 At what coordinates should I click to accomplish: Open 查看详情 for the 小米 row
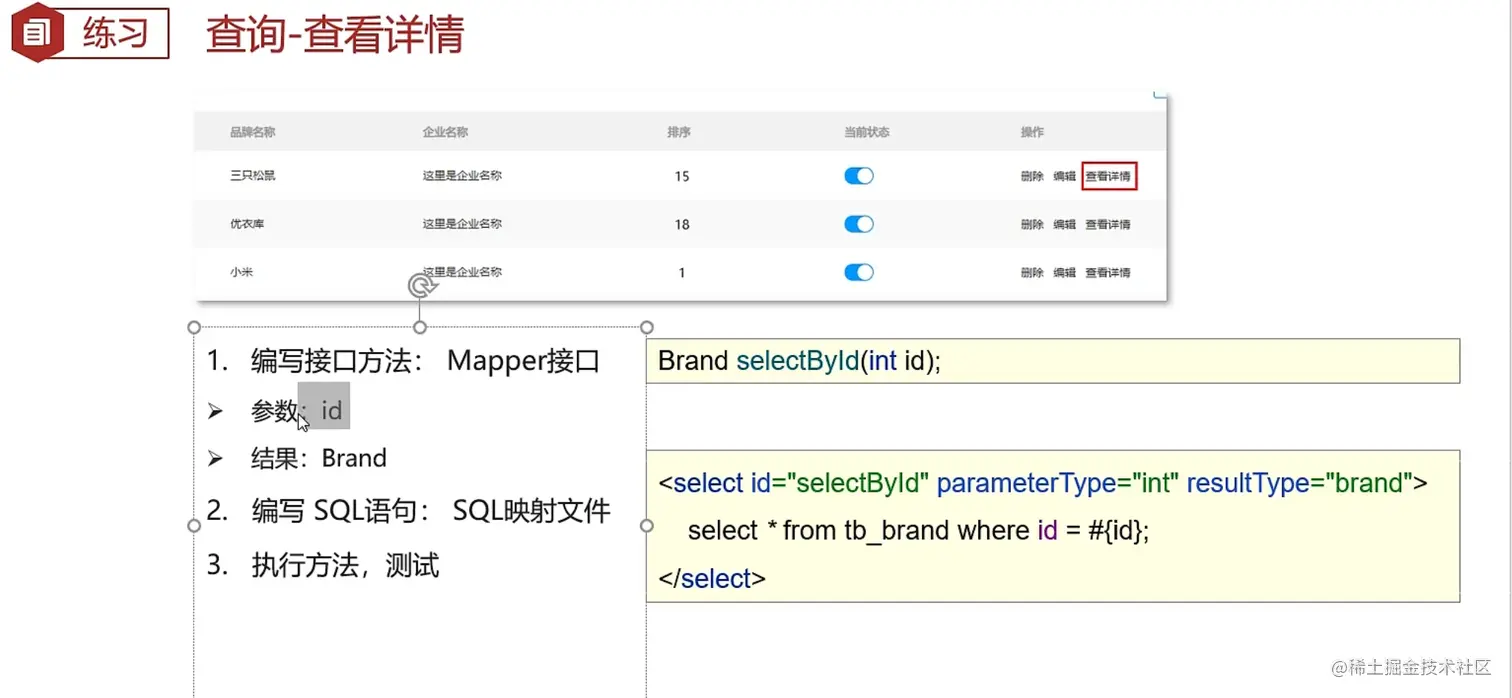coord(1108,272)
